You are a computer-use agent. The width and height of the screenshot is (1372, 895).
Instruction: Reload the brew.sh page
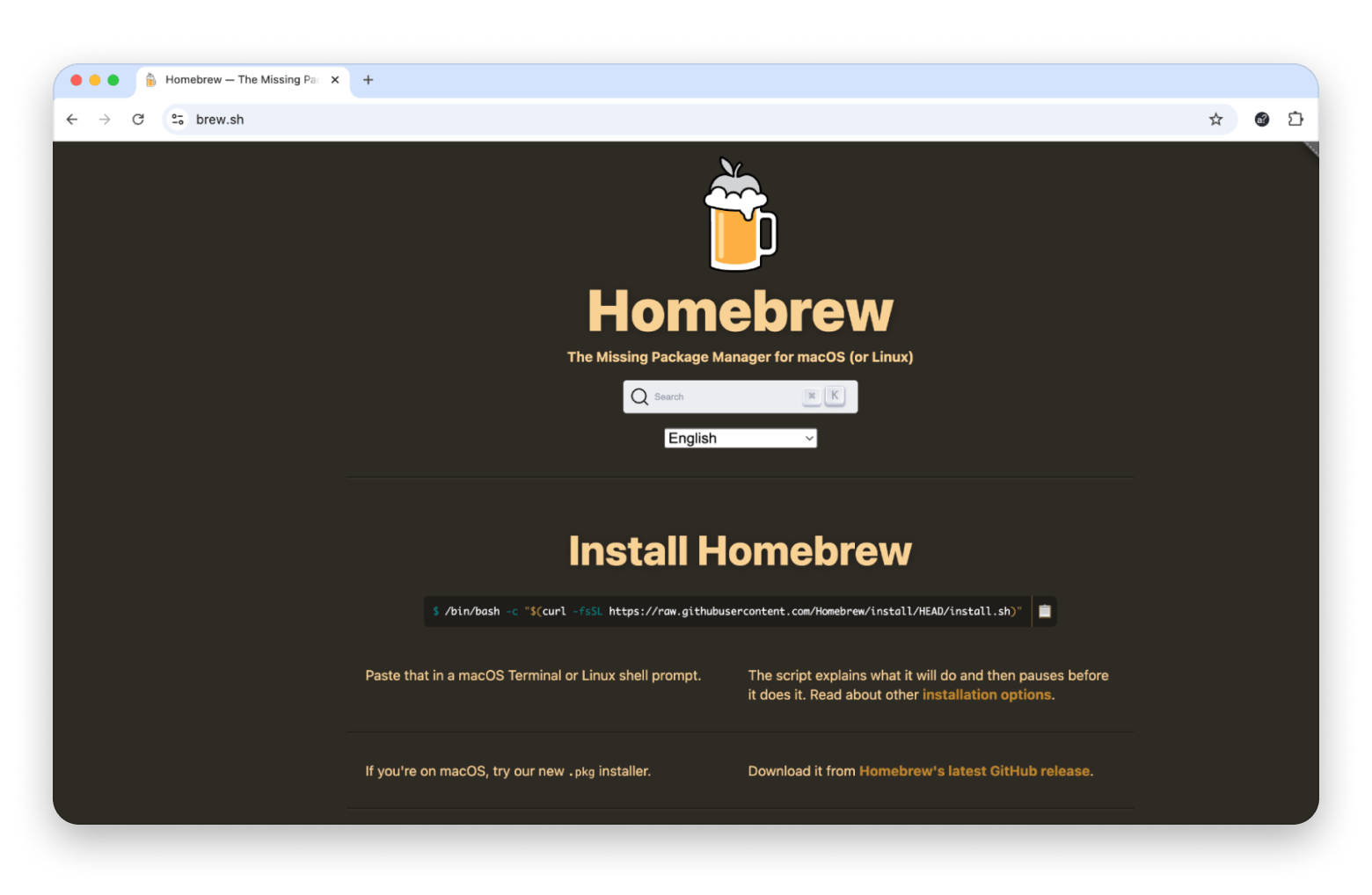click(x=138, y=120)
